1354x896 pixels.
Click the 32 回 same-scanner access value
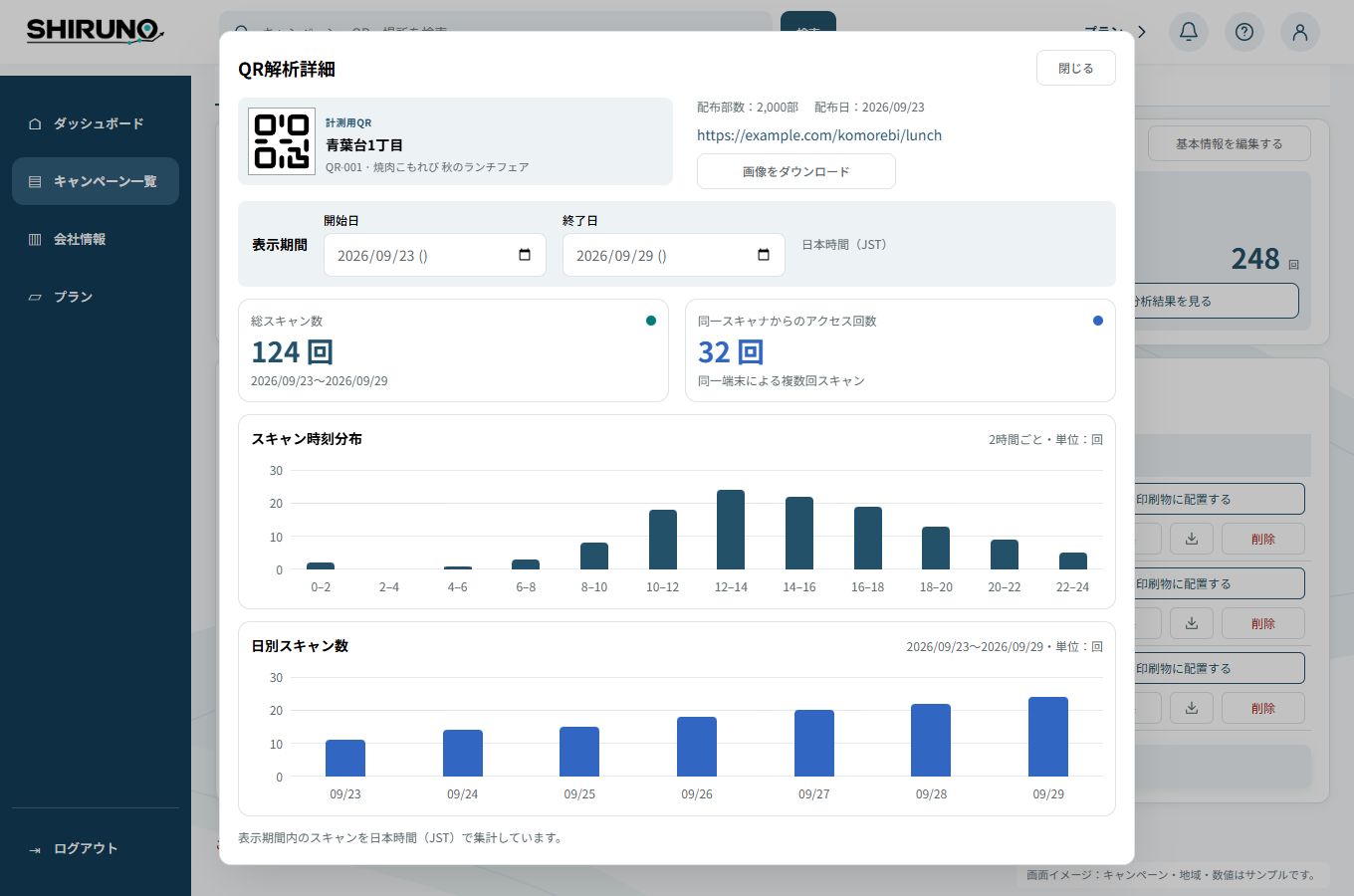731,352
